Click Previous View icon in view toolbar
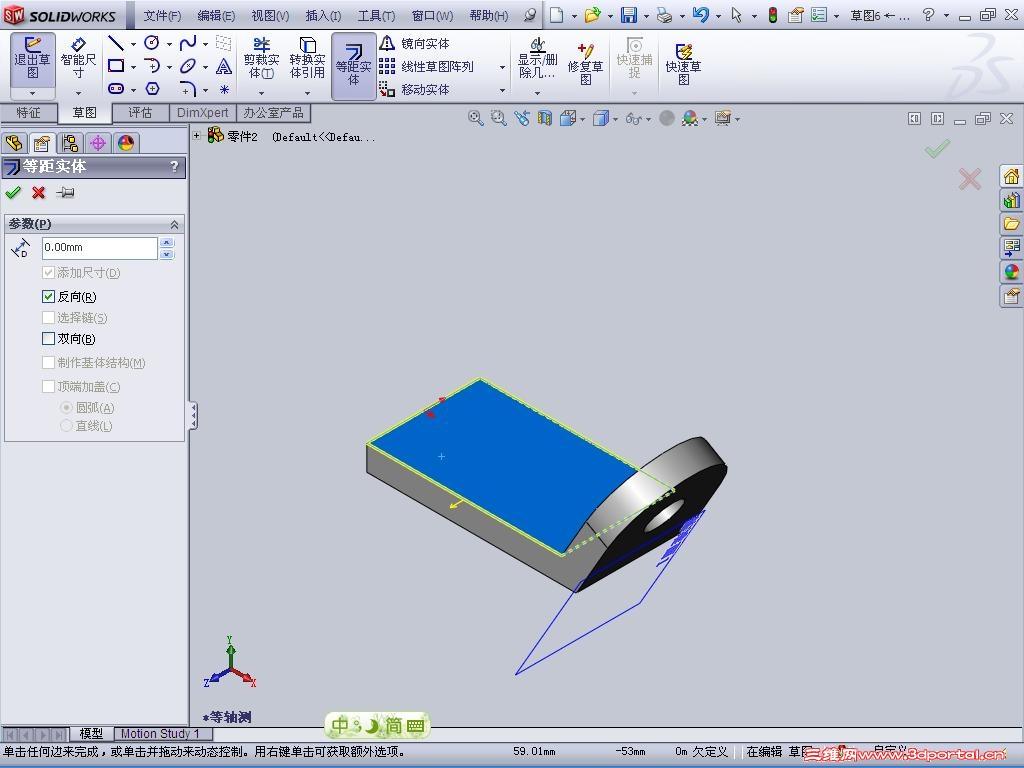The height and width of the screenshot is (768, 1024). pos(521,118)
